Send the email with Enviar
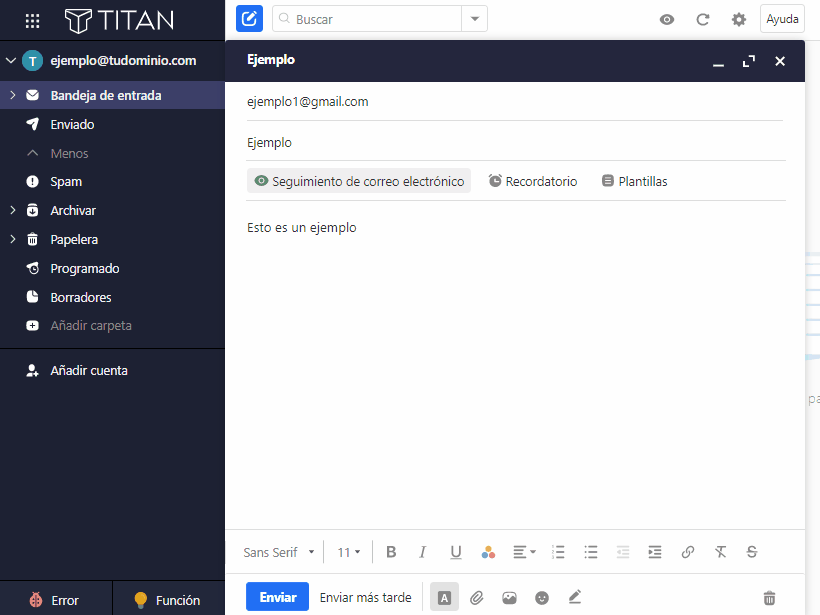Viewport: 820px width, 615px height. click(x=277, y=597)
